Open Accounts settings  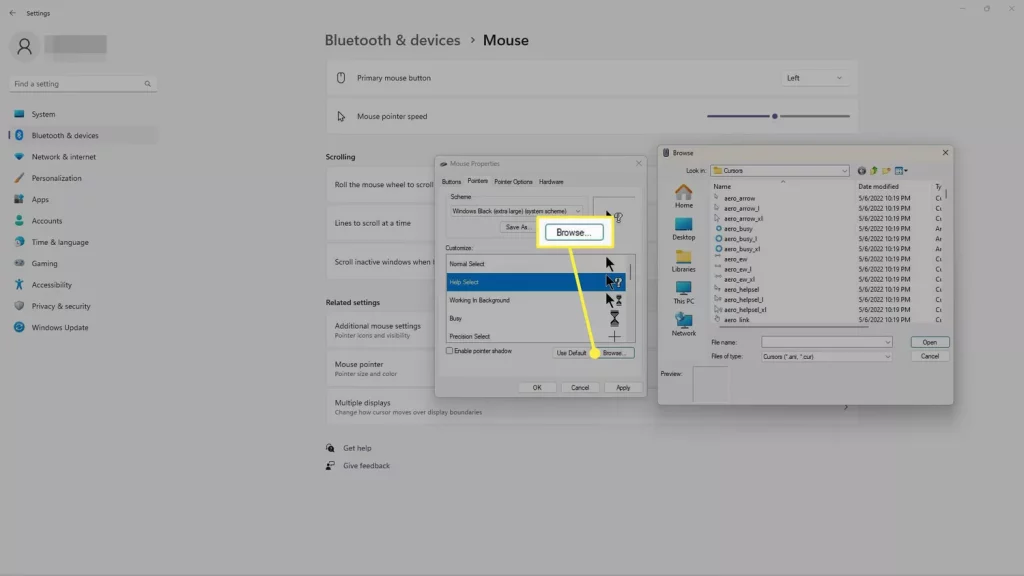pos(82,221)
